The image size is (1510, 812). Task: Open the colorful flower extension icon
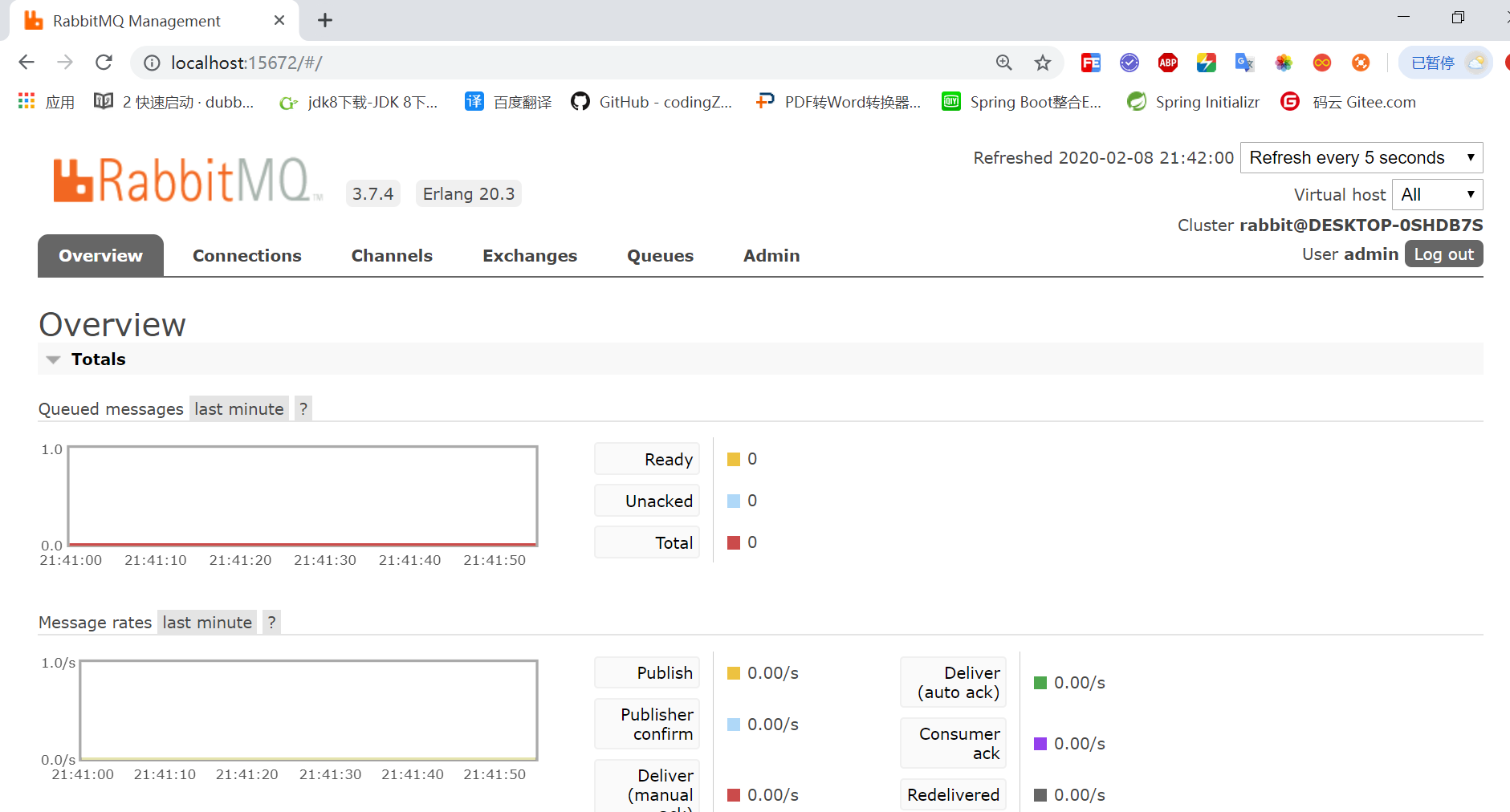coord(1284,63)
